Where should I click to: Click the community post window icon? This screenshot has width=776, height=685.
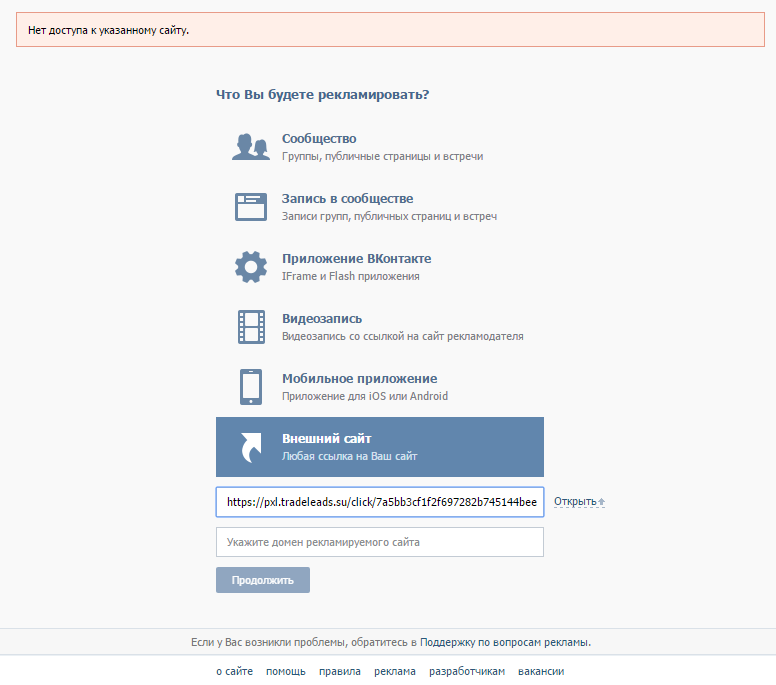point(251,207)
